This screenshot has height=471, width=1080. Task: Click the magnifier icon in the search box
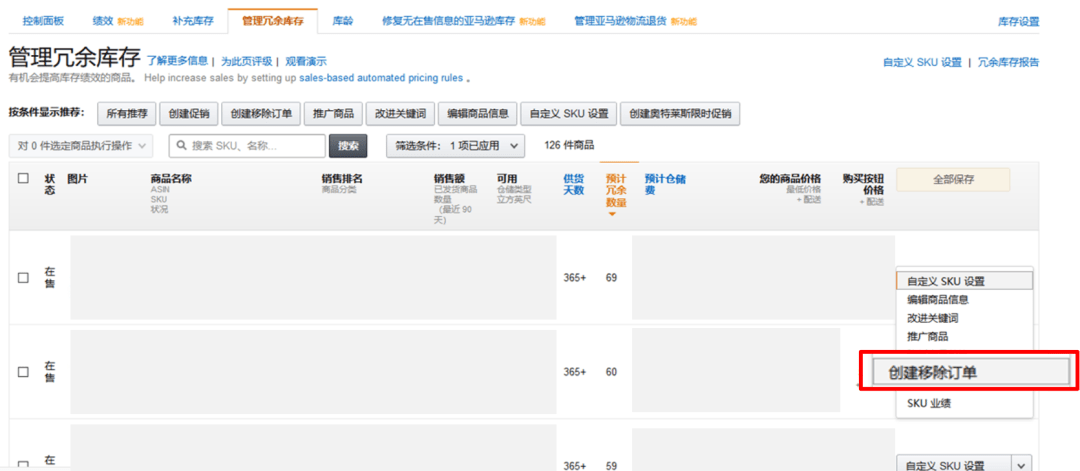click(182, 146)
